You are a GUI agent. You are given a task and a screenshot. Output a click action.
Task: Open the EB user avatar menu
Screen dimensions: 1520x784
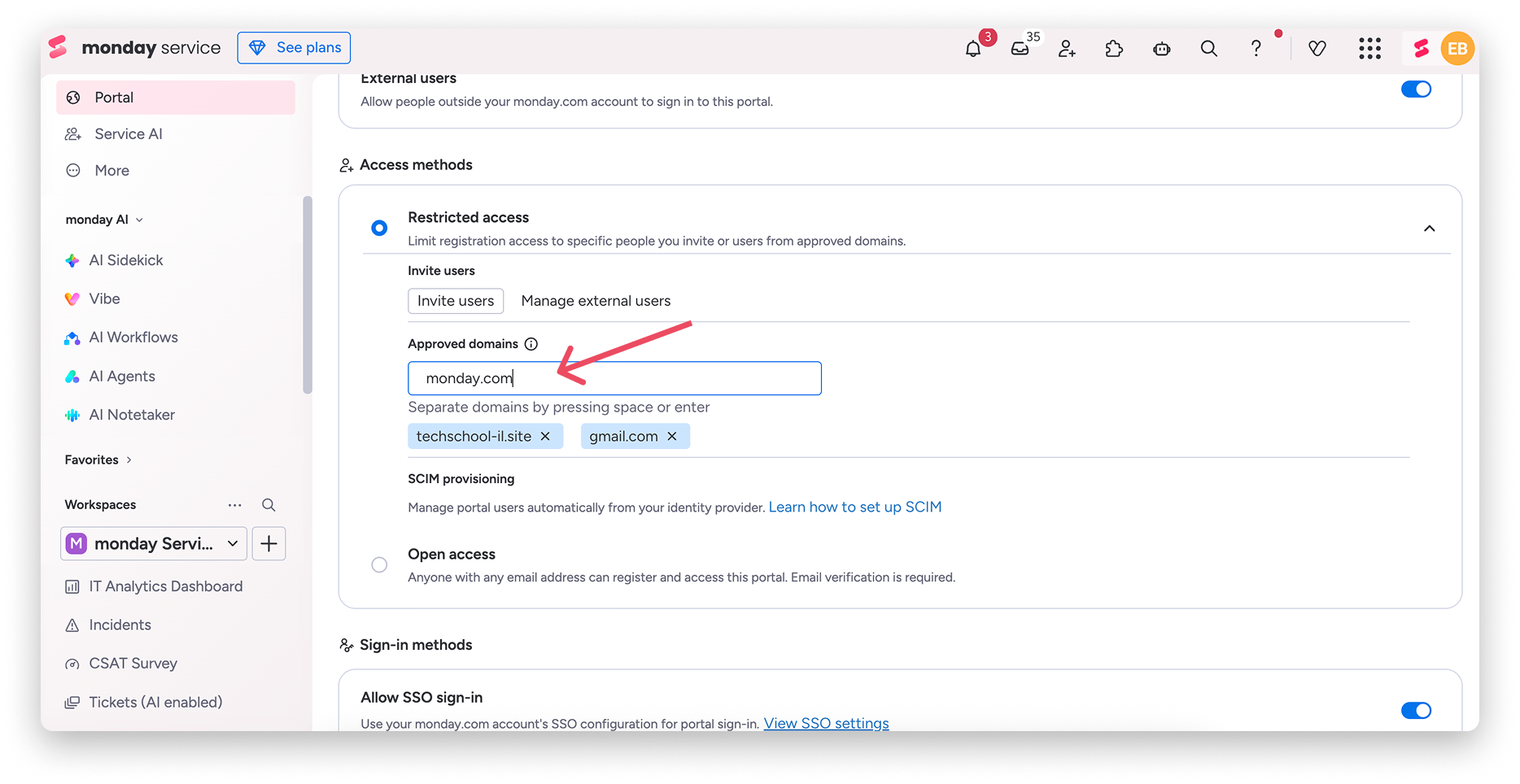pos(1457,49)
